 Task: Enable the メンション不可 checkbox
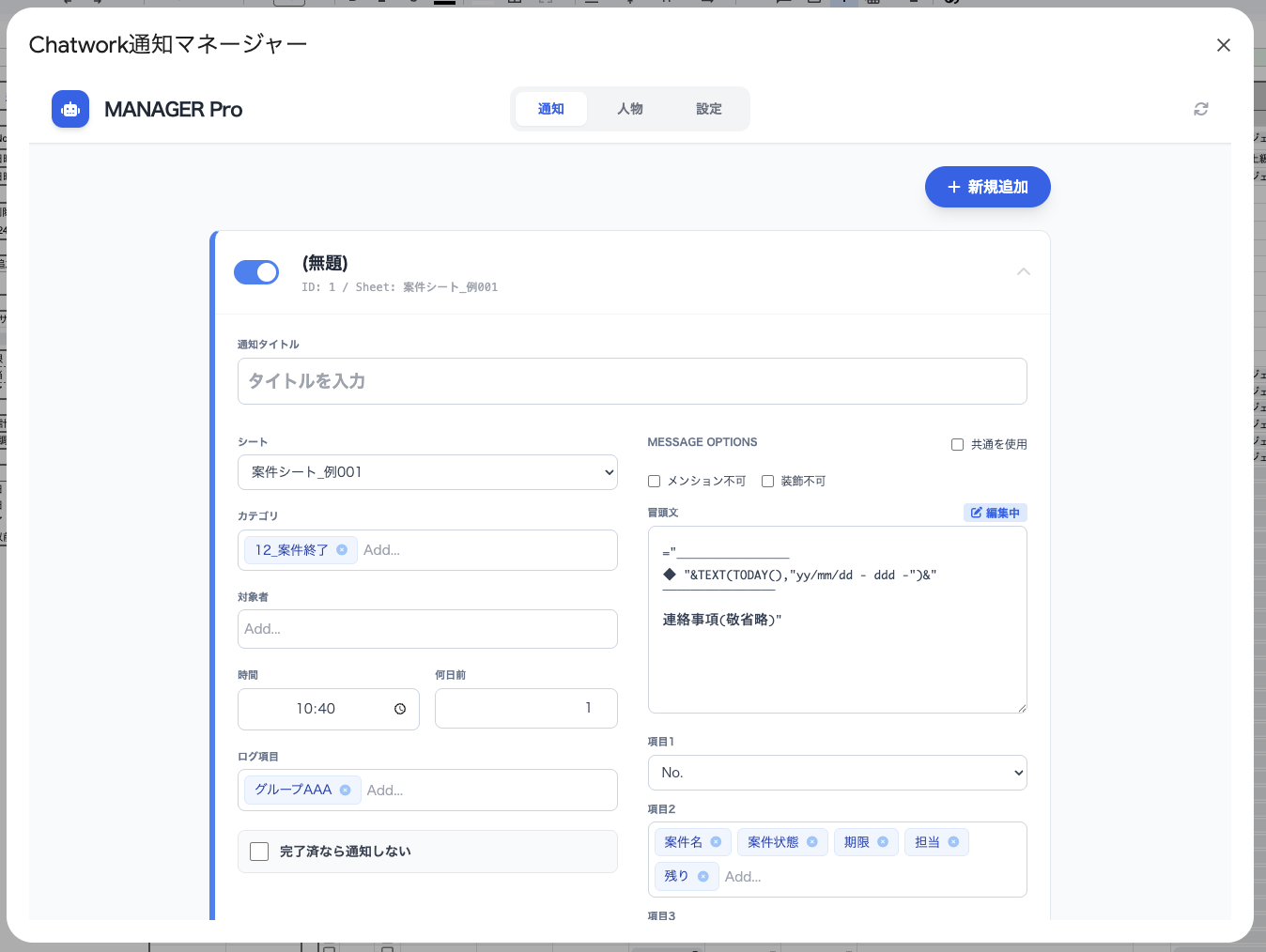coord(654,481)
